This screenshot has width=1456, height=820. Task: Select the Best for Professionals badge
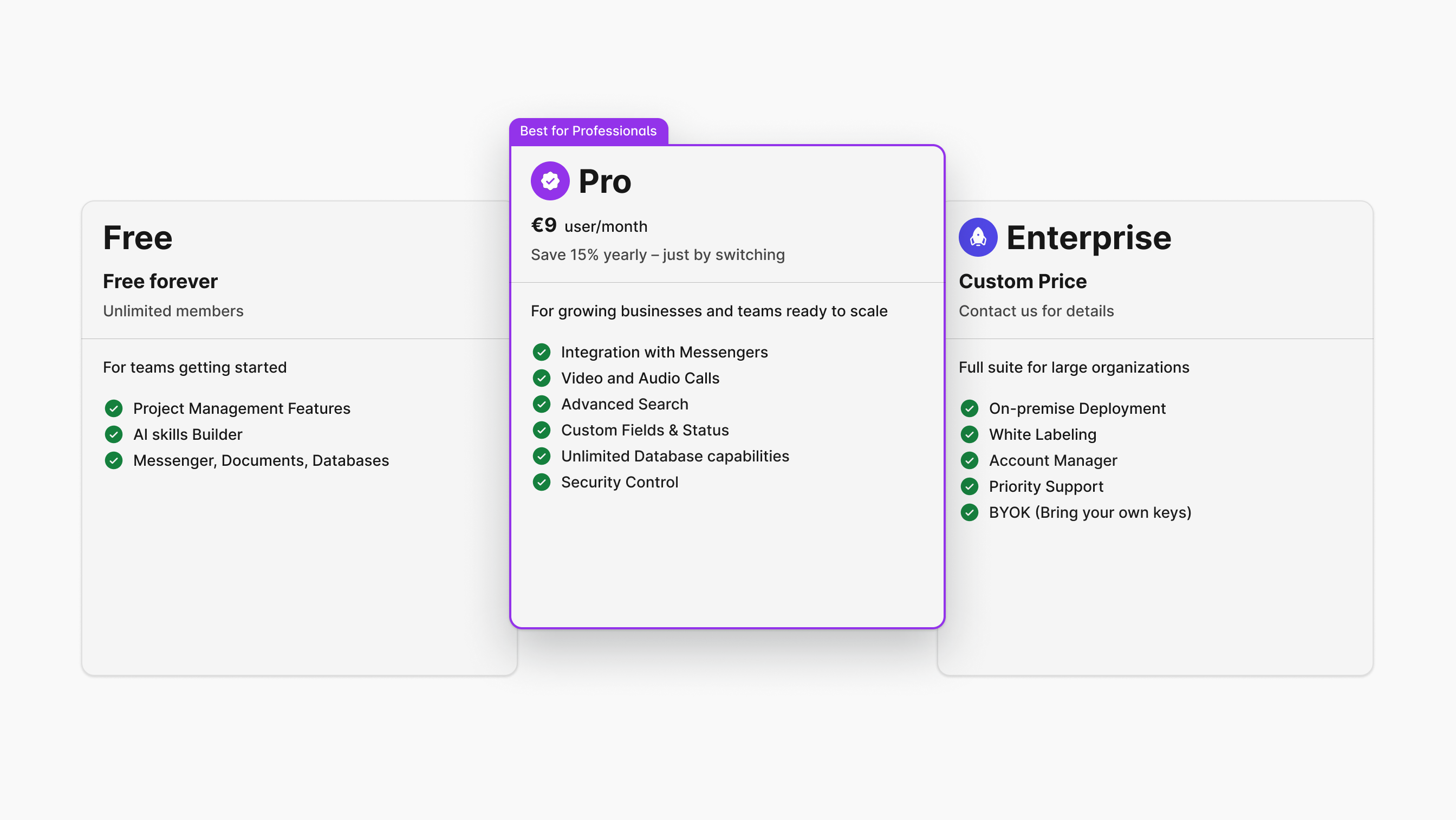click(588, 131)
